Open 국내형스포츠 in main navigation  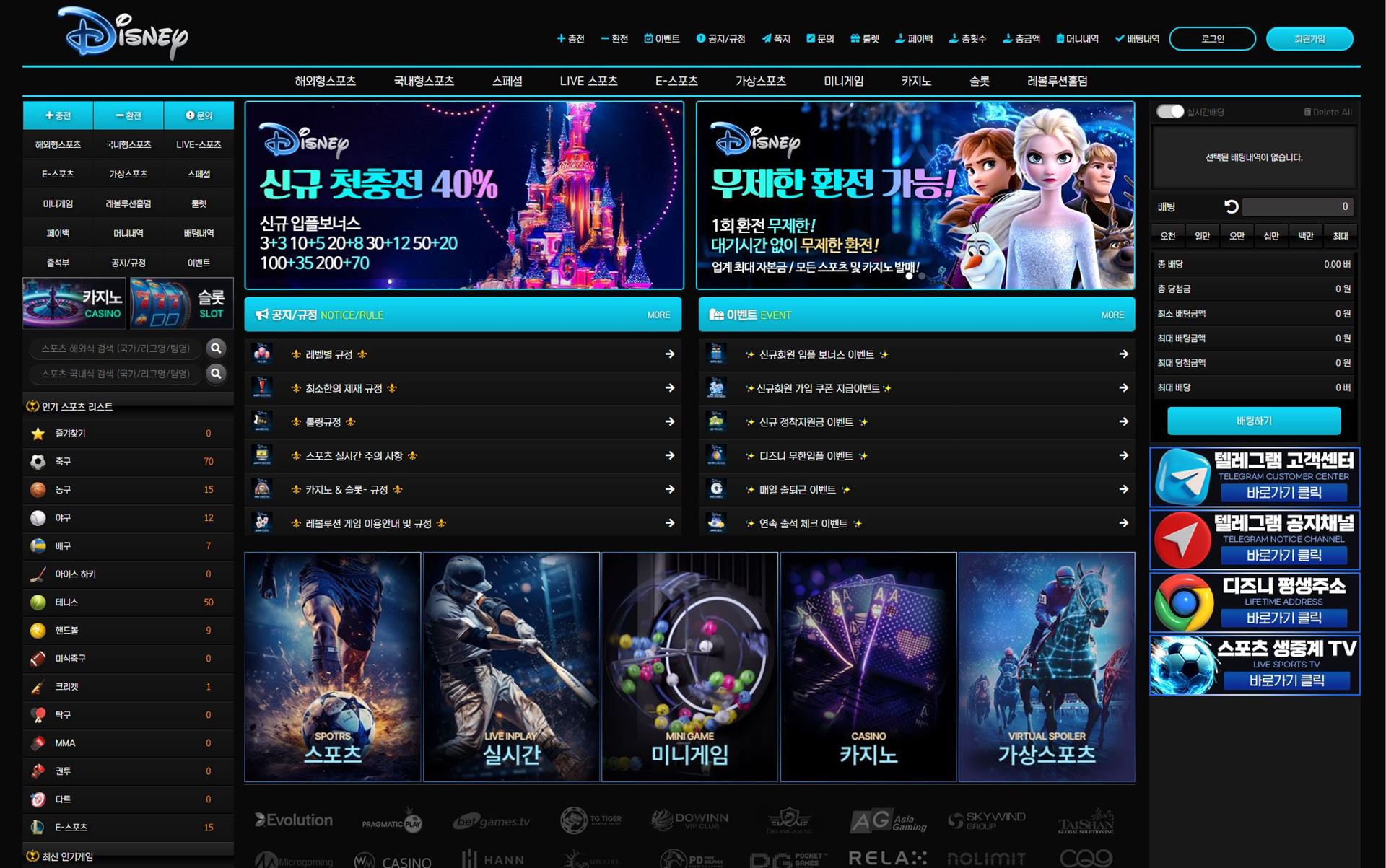[424, 81]
